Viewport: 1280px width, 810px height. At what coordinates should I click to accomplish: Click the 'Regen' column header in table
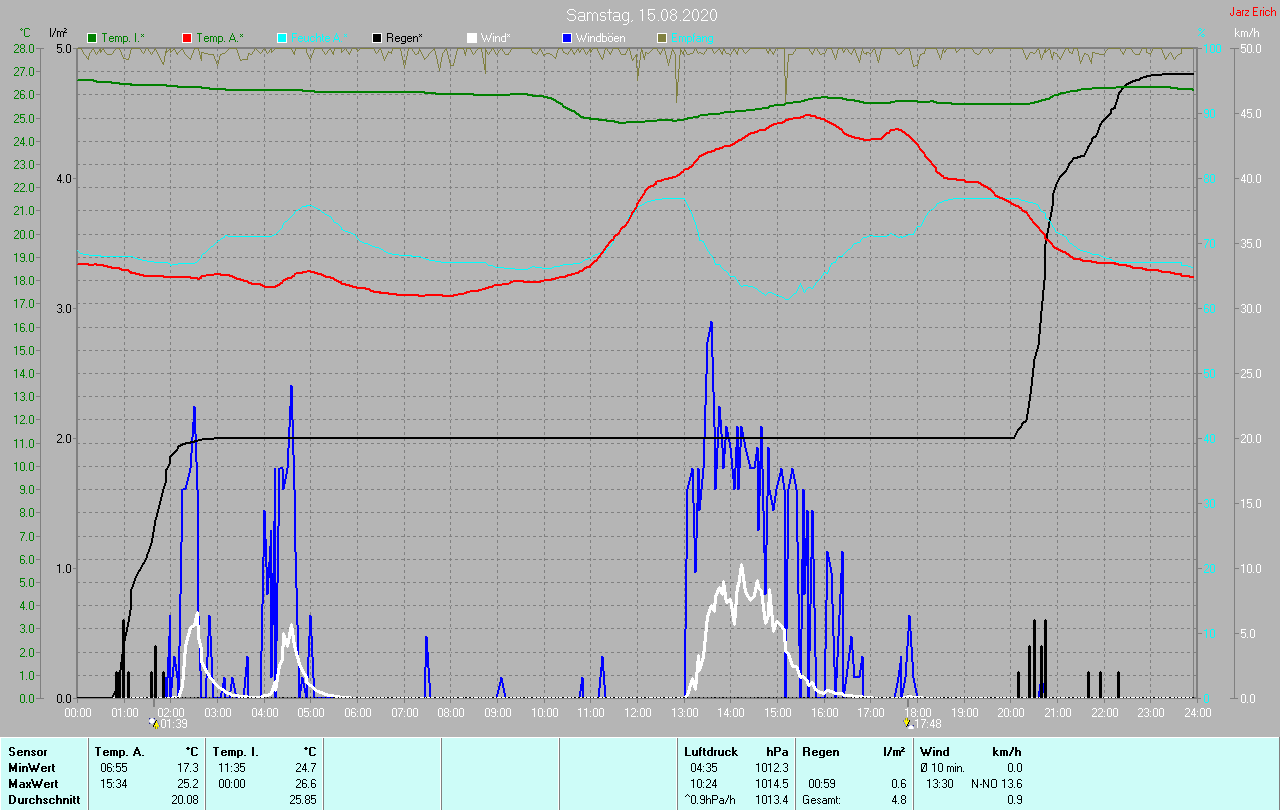820,752
